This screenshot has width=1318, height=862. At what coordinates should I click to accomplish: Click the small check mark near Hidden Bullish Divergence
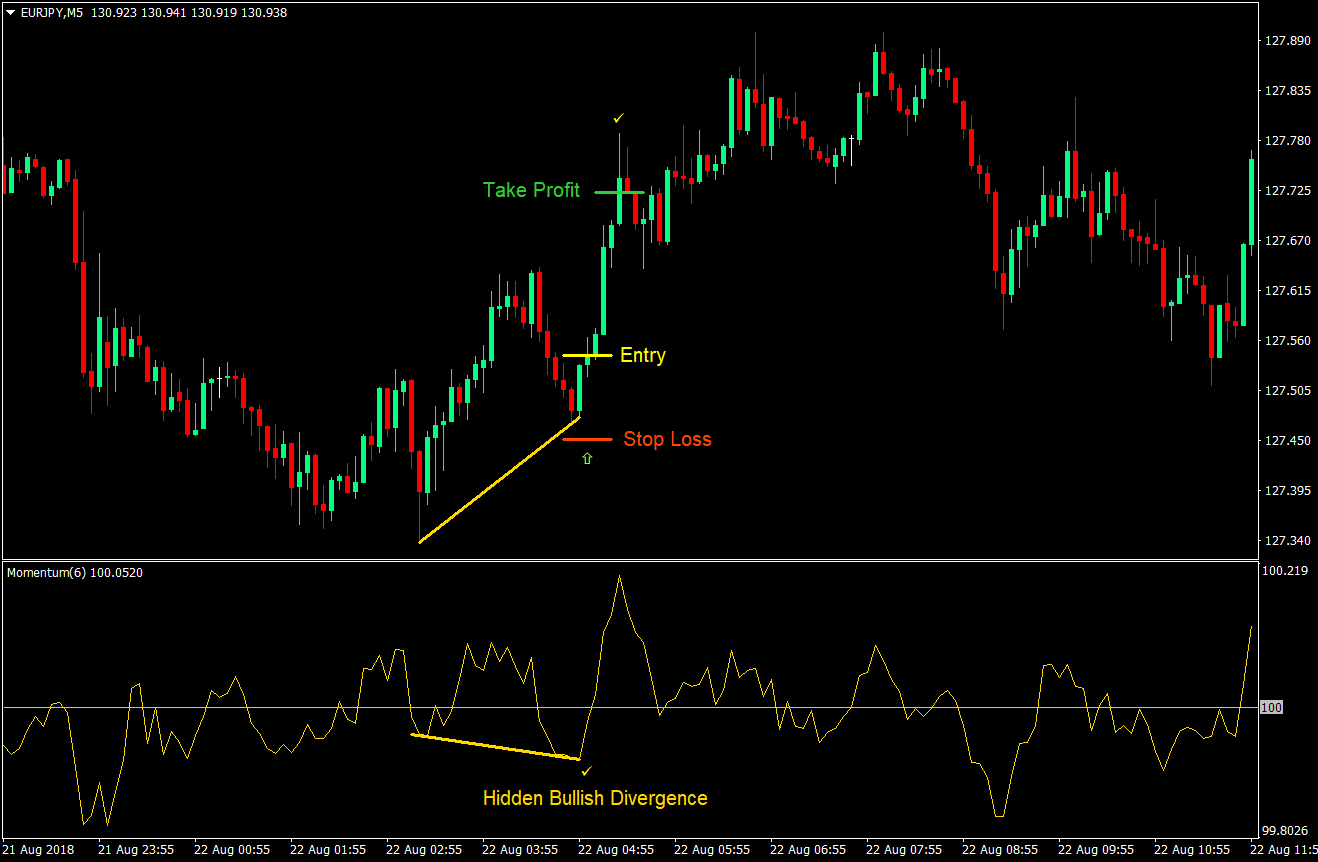coord(587,769)
